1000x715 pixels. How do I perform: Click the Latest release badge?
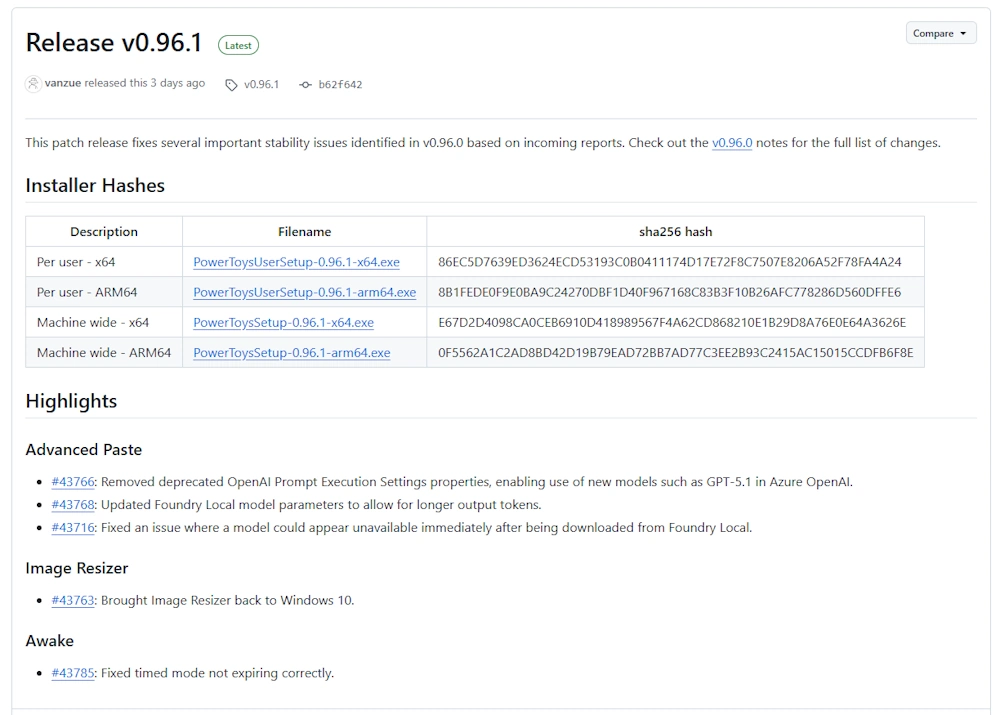238,45
